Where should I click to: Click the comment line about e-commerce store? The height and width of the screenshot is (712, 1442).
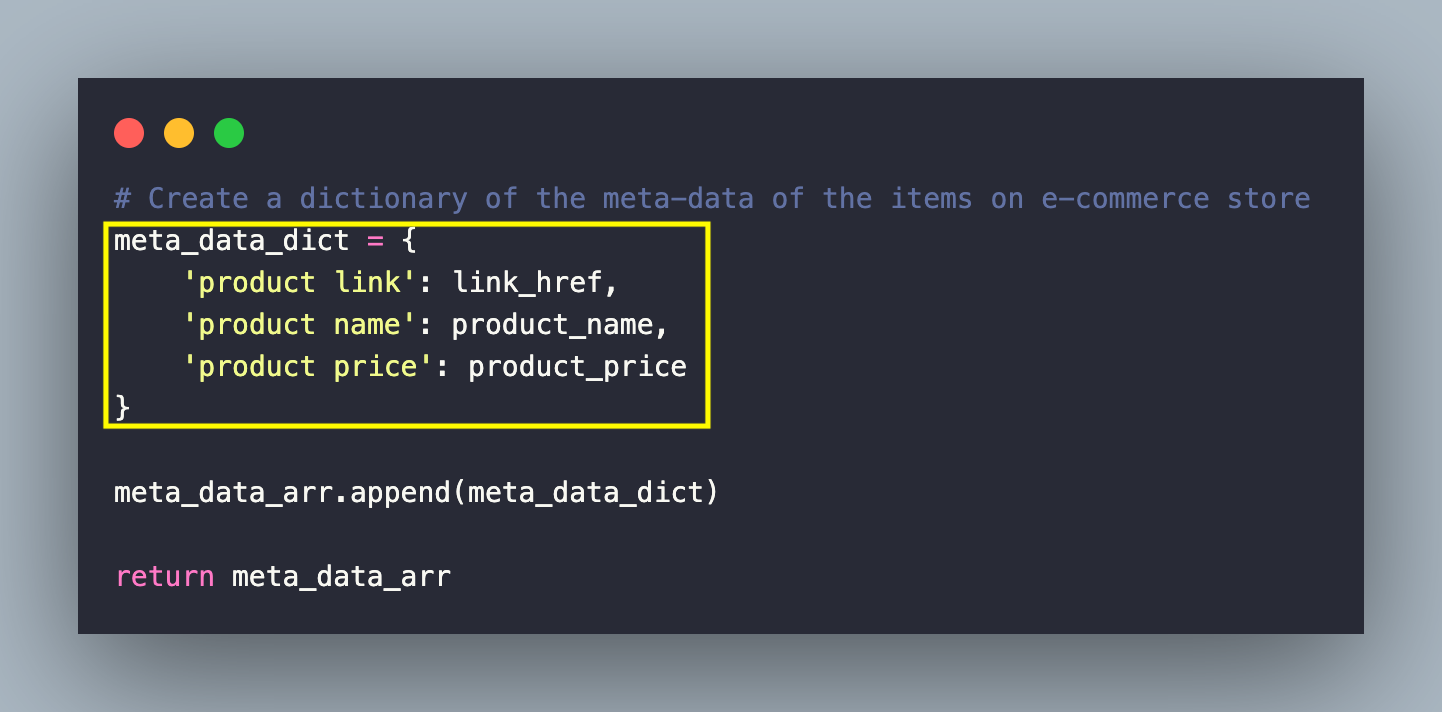711,198
